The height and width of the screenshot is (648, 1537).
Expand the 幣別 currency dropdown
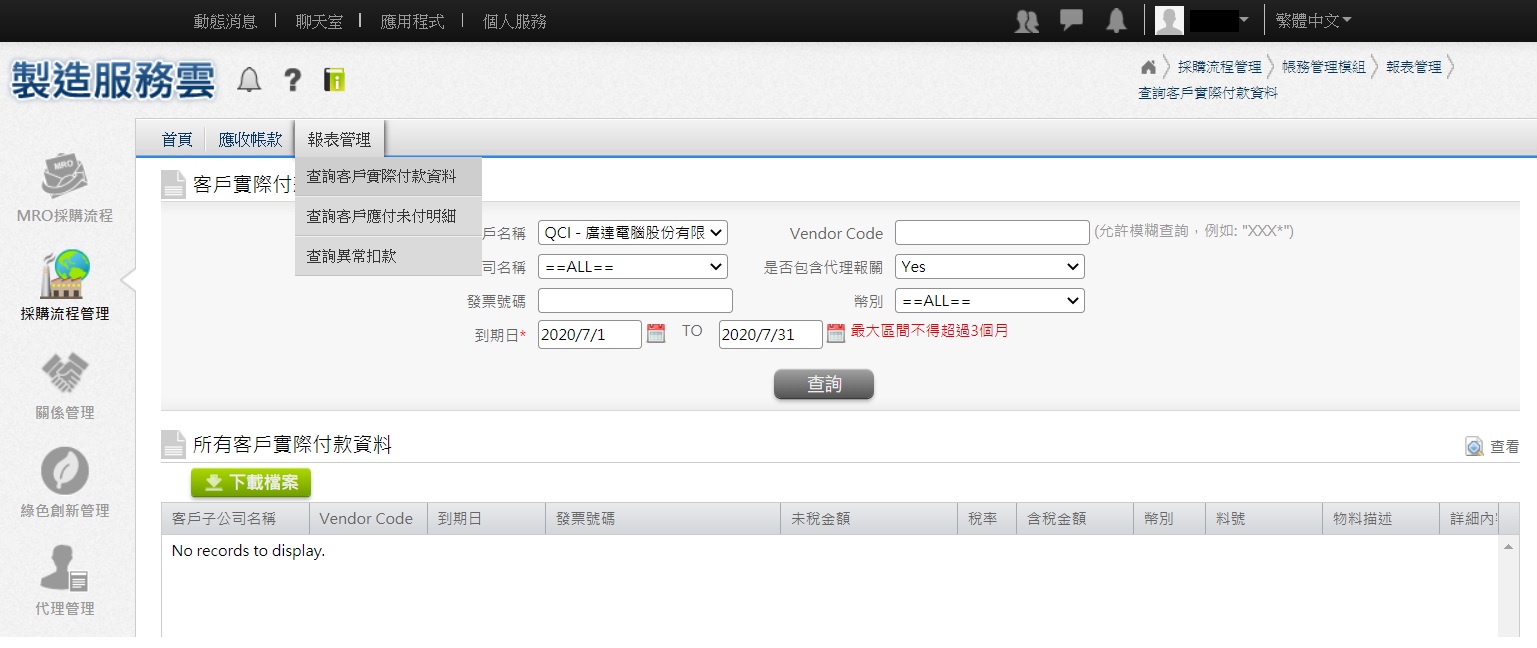point(990,301)
